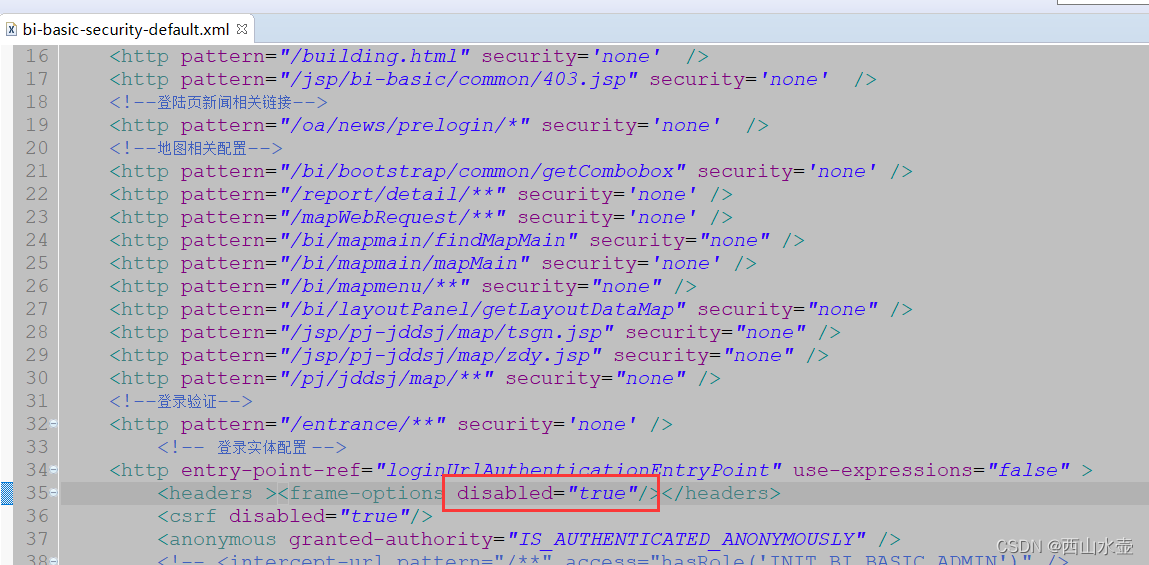Screen dimensions: 1149x565
Task: Click "/bi/mapmain/mapMain" on line 25
Action: pyautogui.click(x=404, y=263)
